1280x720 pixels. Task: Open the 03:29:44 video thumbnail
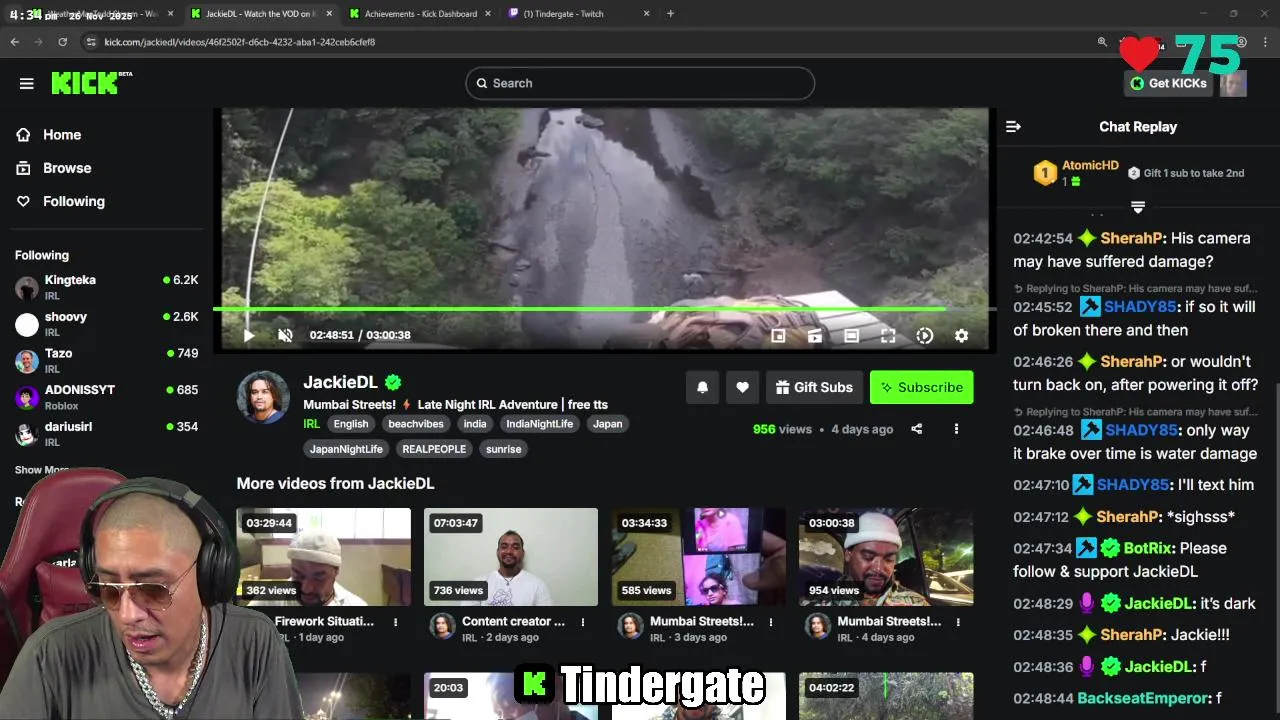tap(324, 557)
